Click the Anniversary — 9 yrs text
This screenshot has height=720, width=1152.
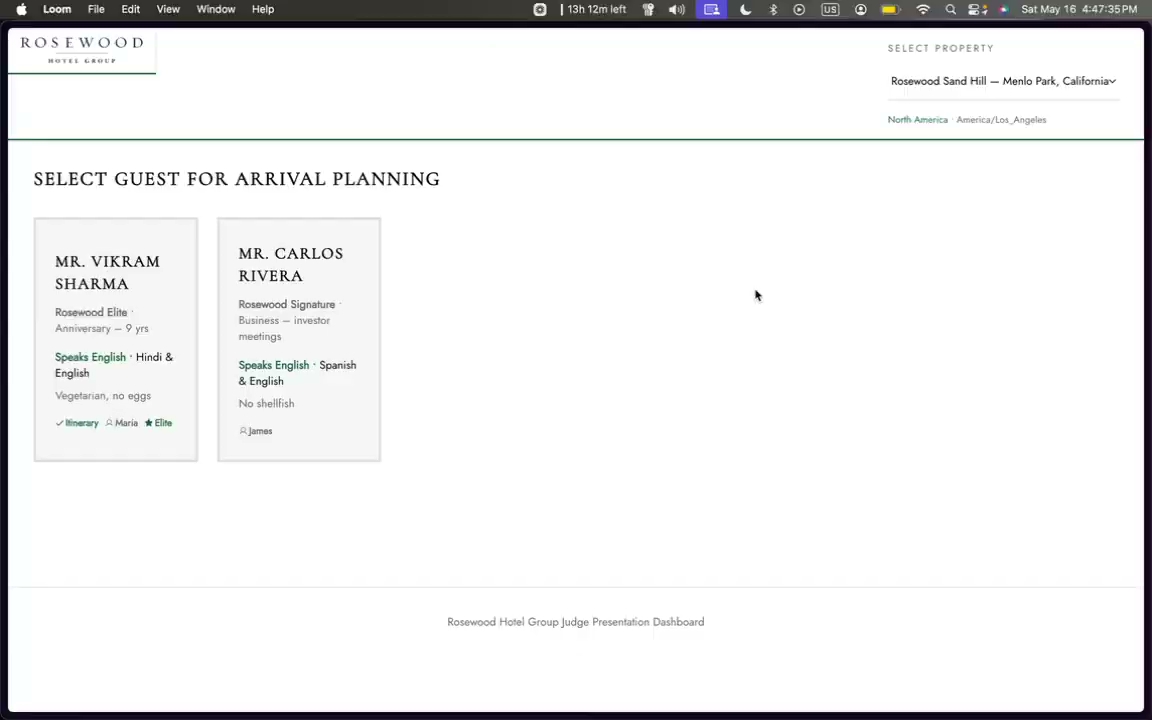tap(102, 328)
